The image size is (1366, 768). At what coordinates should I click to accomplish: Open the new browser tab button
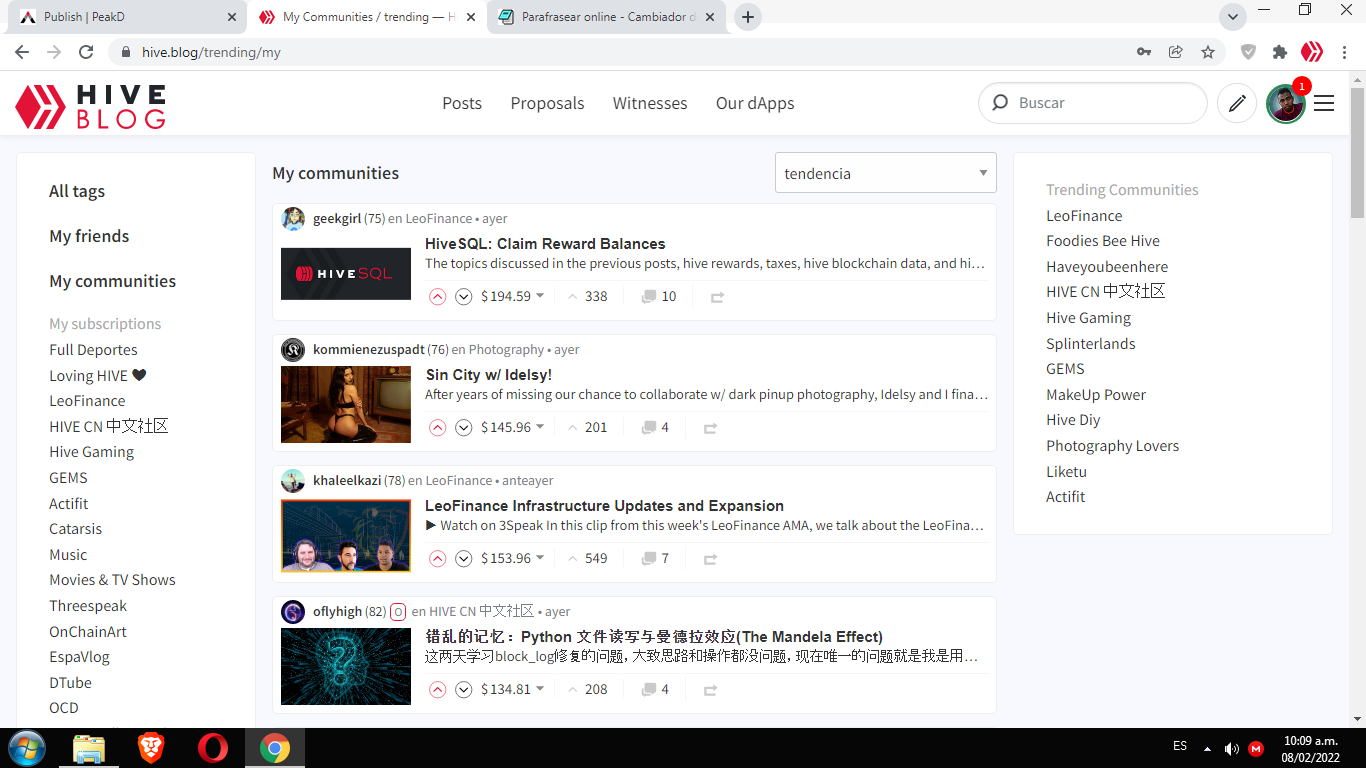click(747, 17)
